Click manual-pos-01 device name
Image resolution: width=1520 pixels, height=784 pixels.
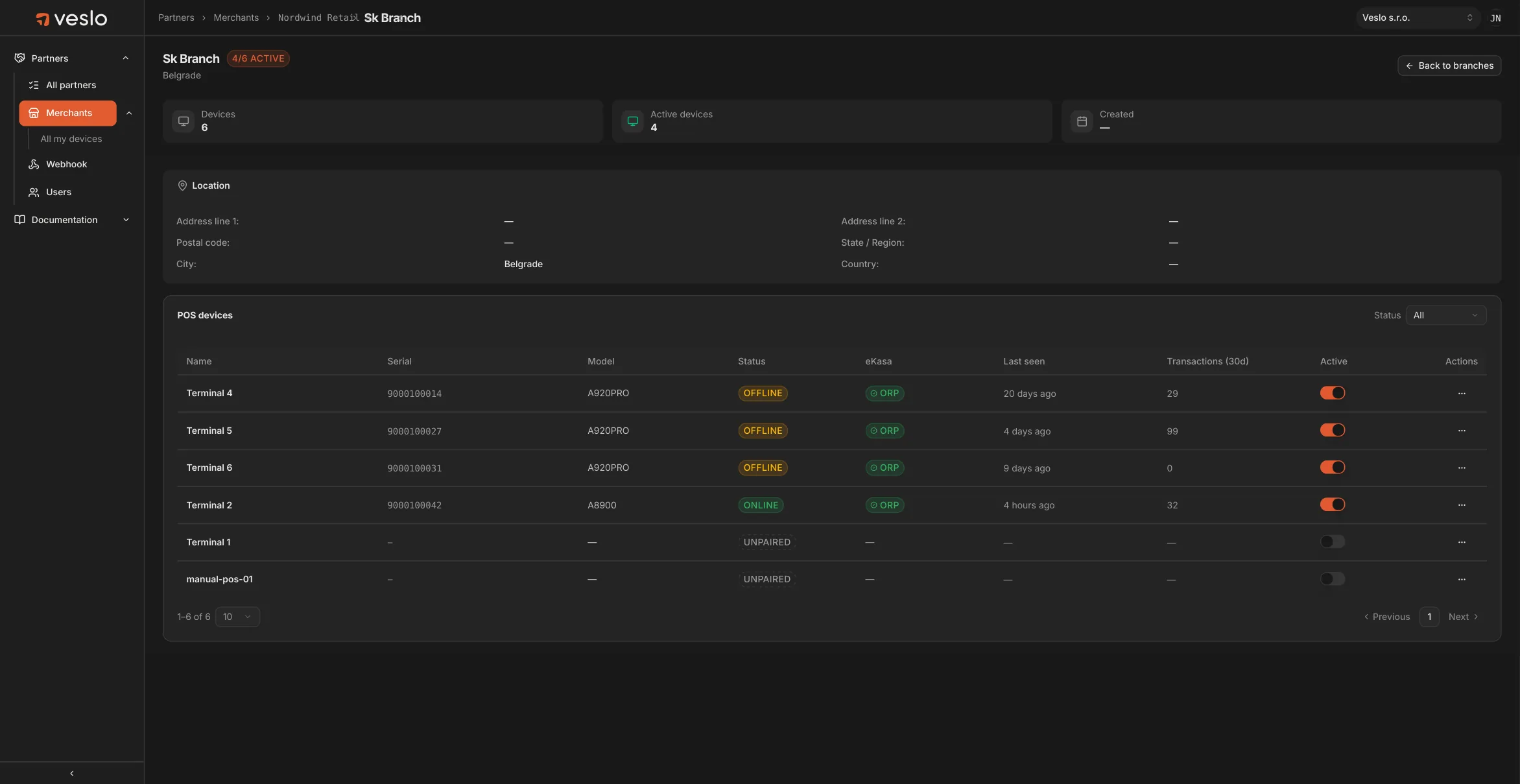pos(220,579)
